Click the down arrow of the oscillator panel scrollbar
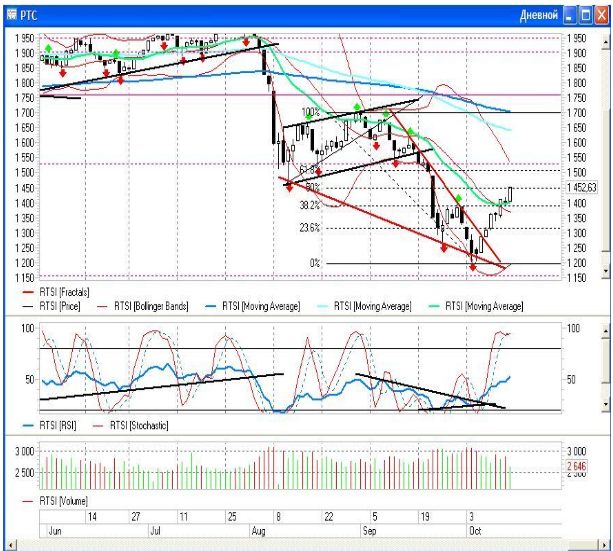Image resolution: width=613 pixels, height=551 pixels. [606, 404]
